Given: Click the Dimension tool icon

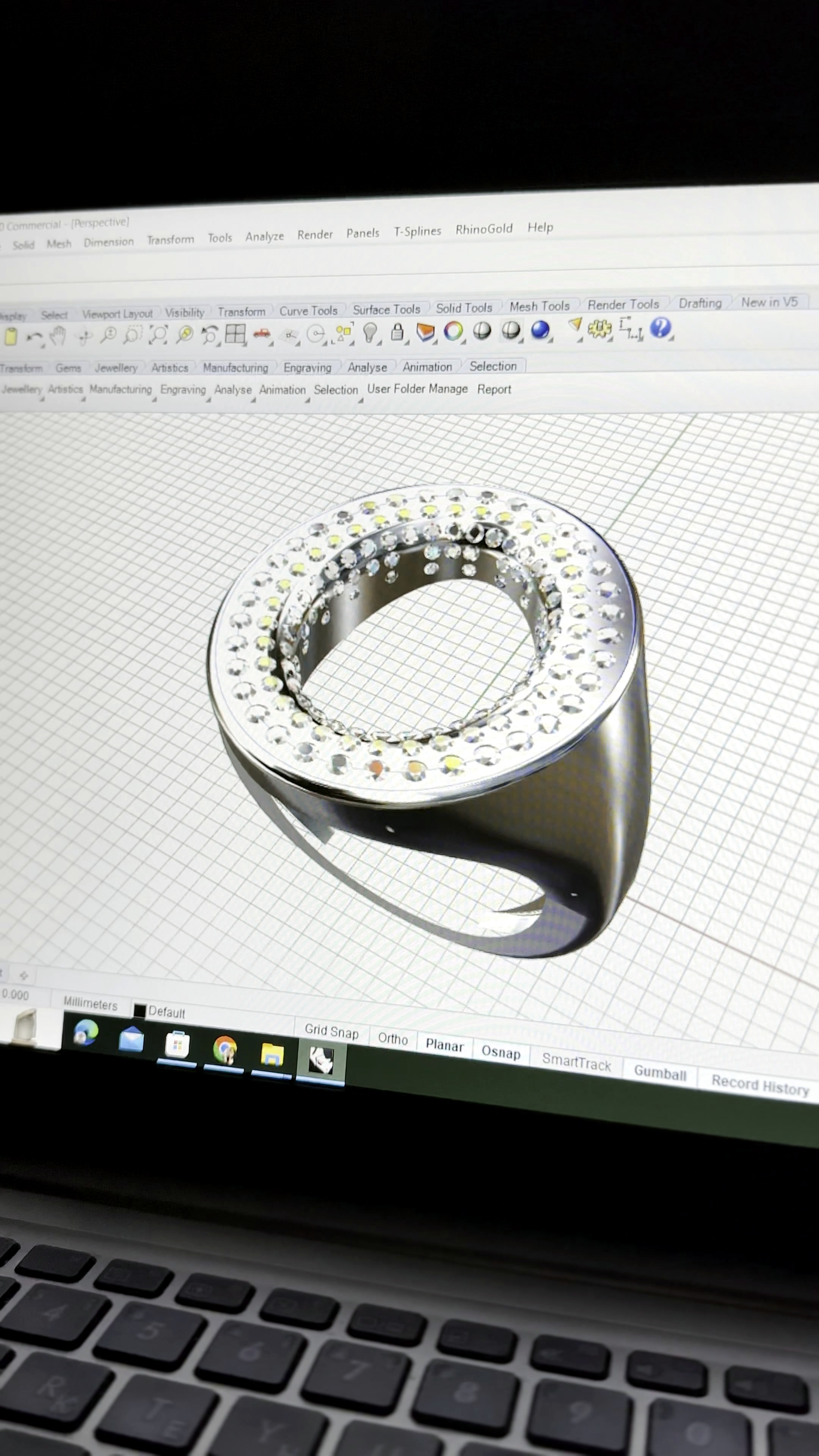Looking at the screenshot, I should (630, 328).
